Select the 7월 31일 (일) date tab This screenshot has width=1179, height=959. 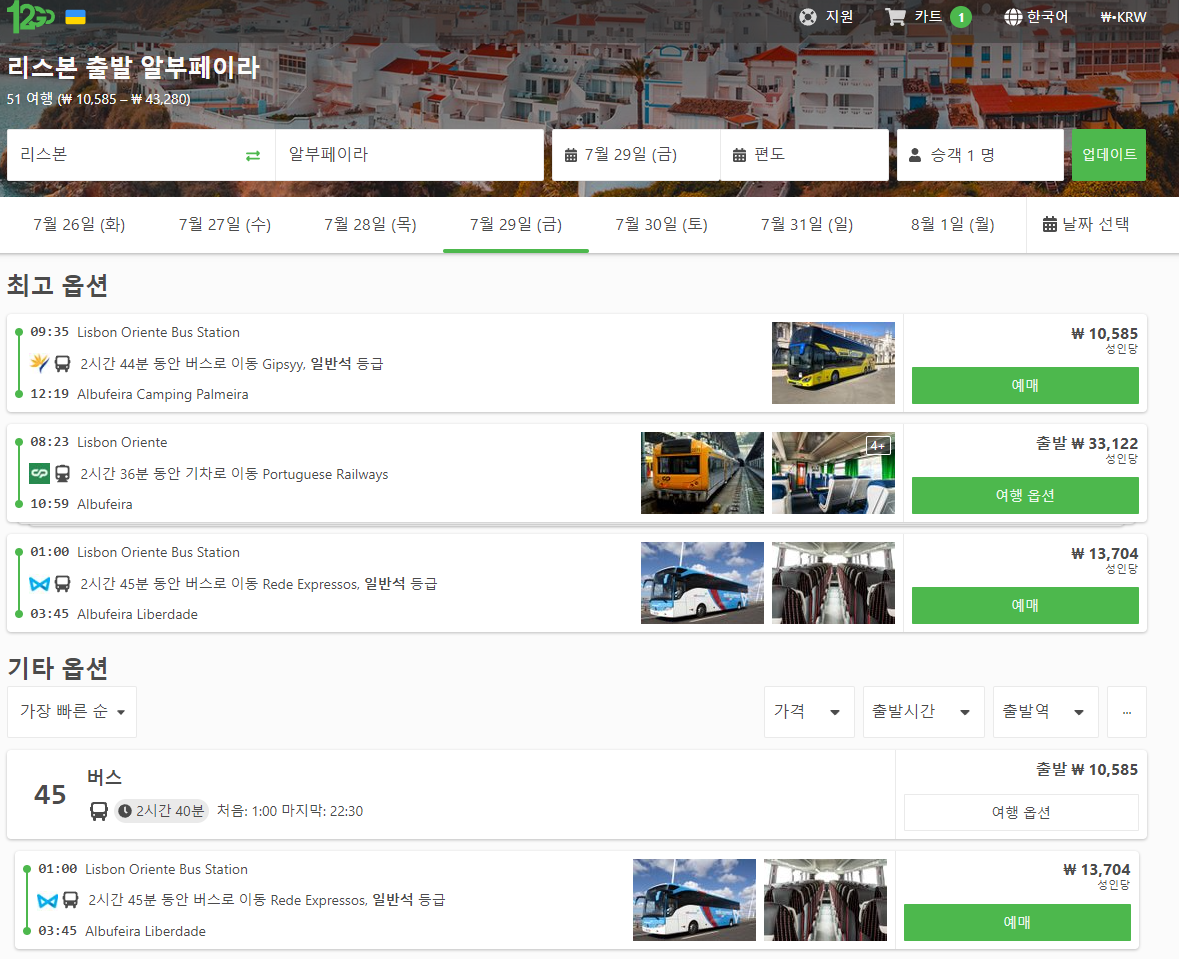pos(807,224)
